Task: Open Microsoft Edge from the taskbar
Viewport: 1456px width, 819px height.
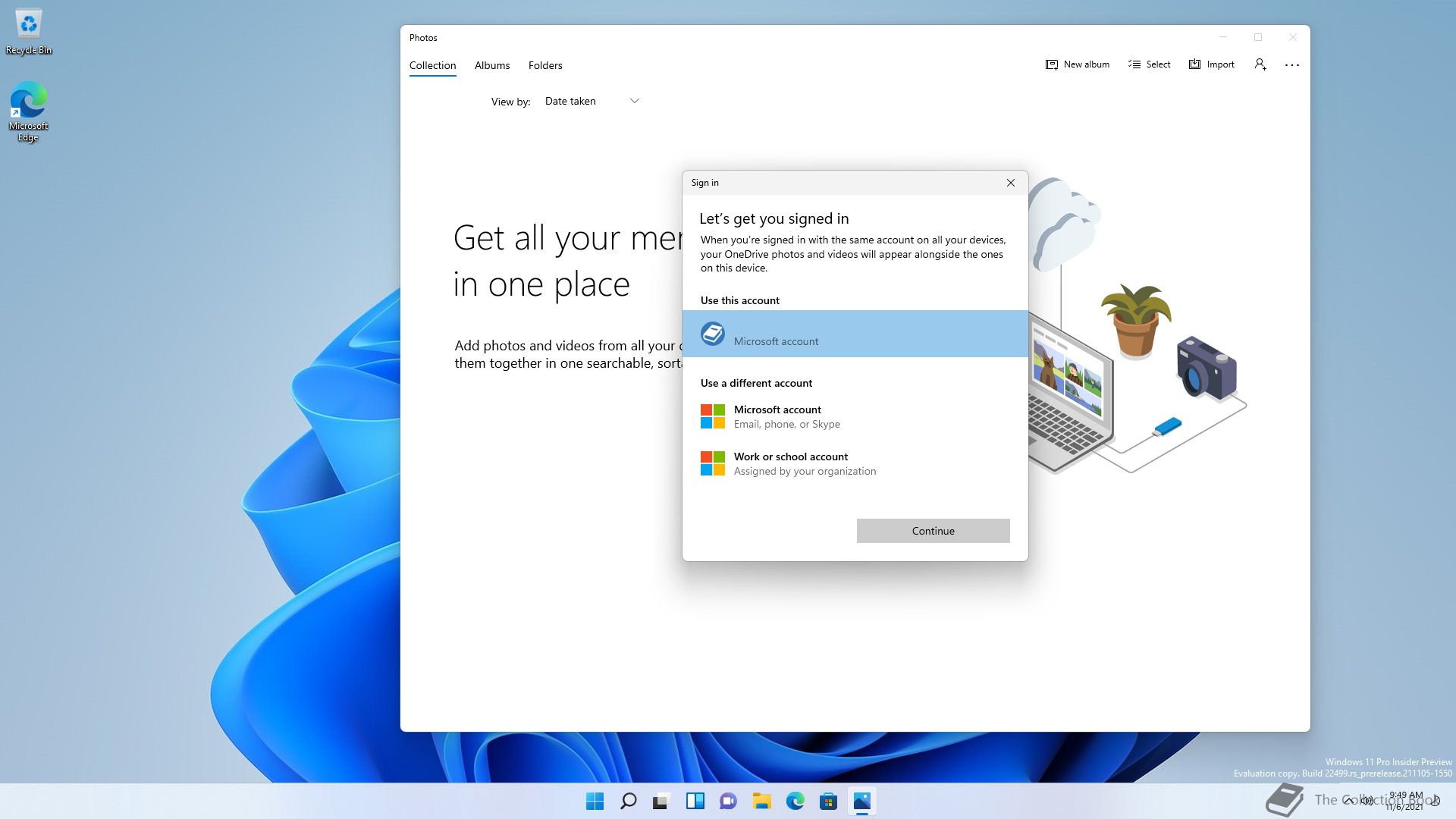Action: [795, 801]
